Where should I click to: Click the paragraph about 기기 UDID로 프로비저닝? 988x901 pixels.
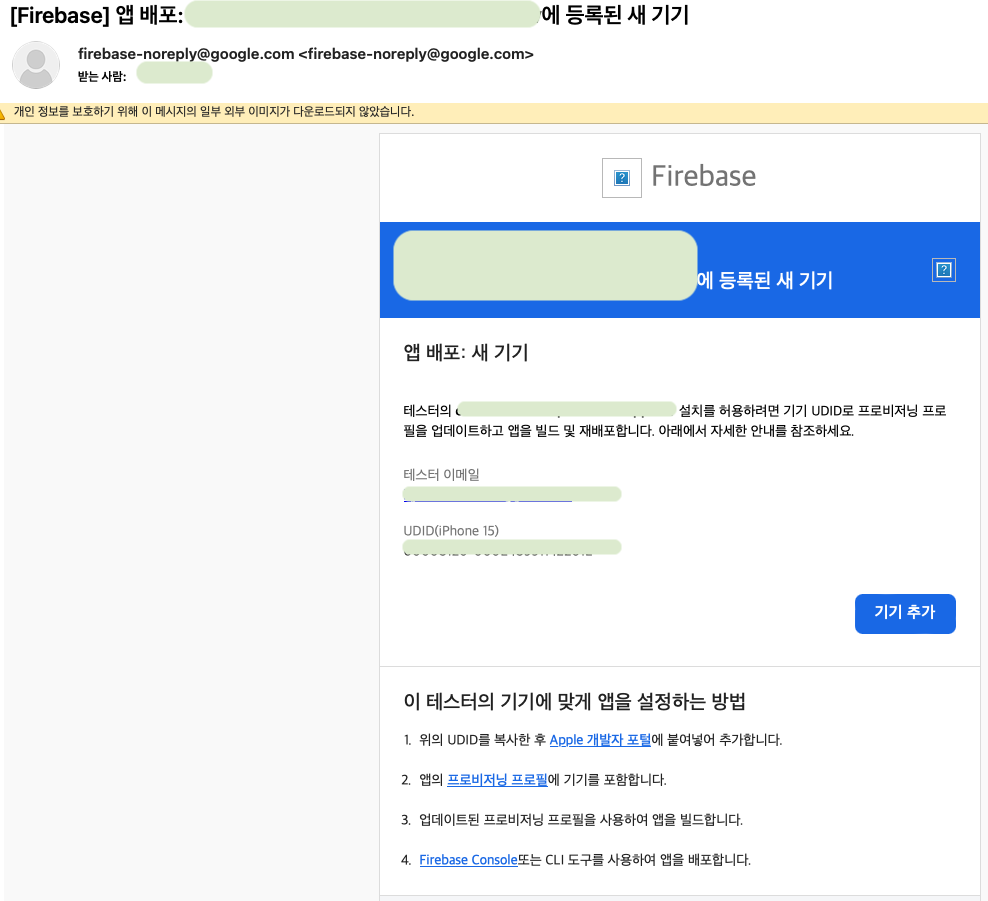675,420
